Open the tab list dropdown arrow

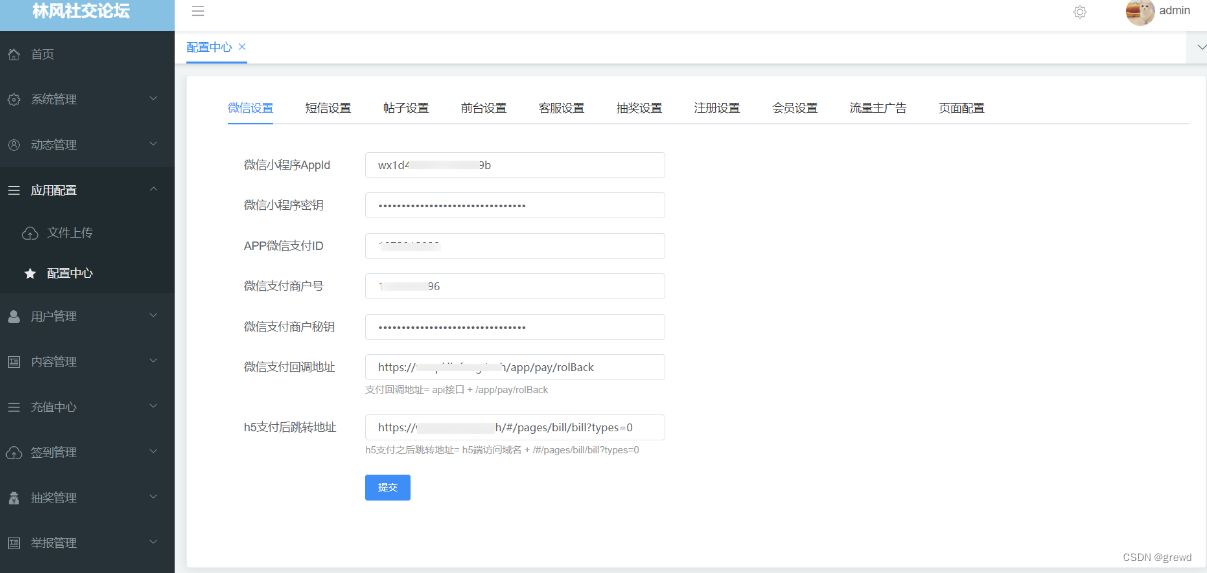tap(1200, 47)
